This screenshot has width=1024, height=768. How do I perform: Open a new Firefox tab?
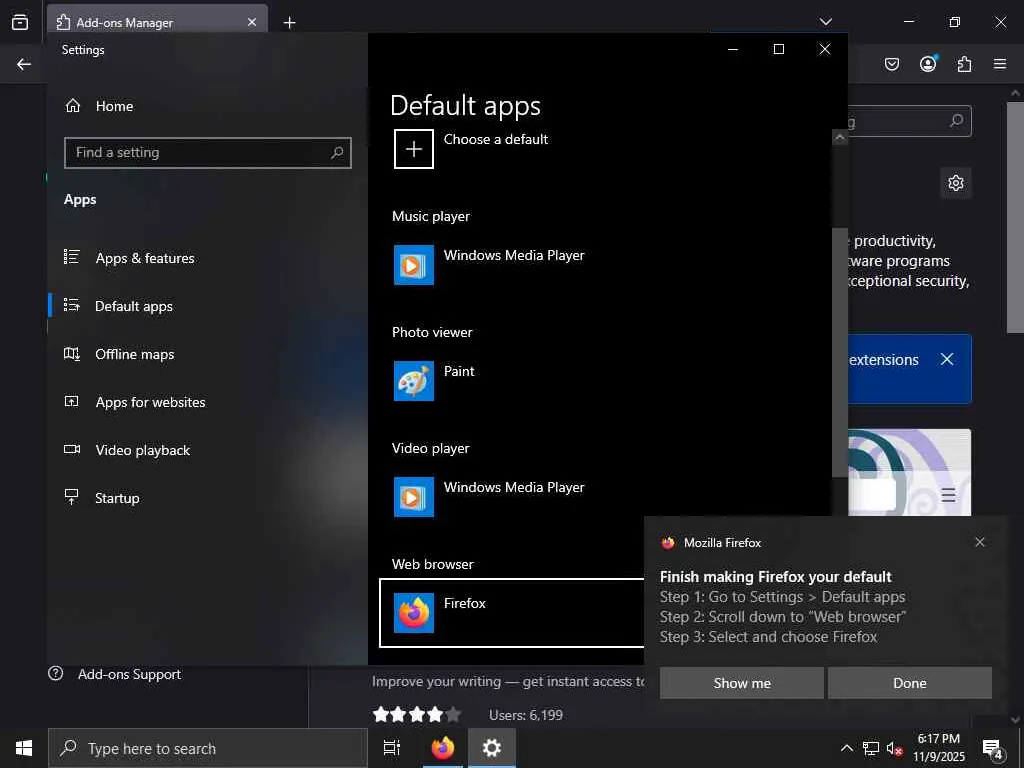tap(289, 23)
